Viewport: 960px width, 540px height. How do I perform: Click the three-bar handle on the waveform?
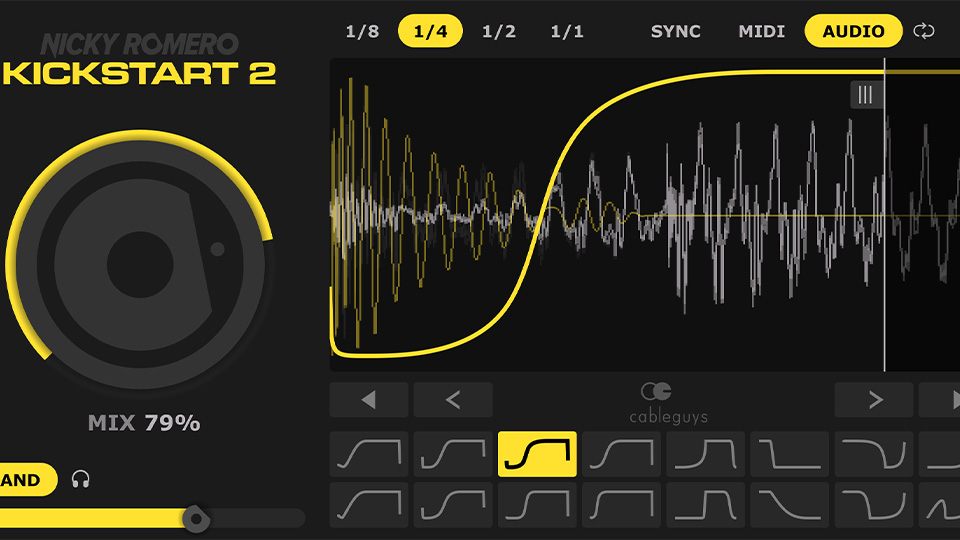click(x=865, y=95)
